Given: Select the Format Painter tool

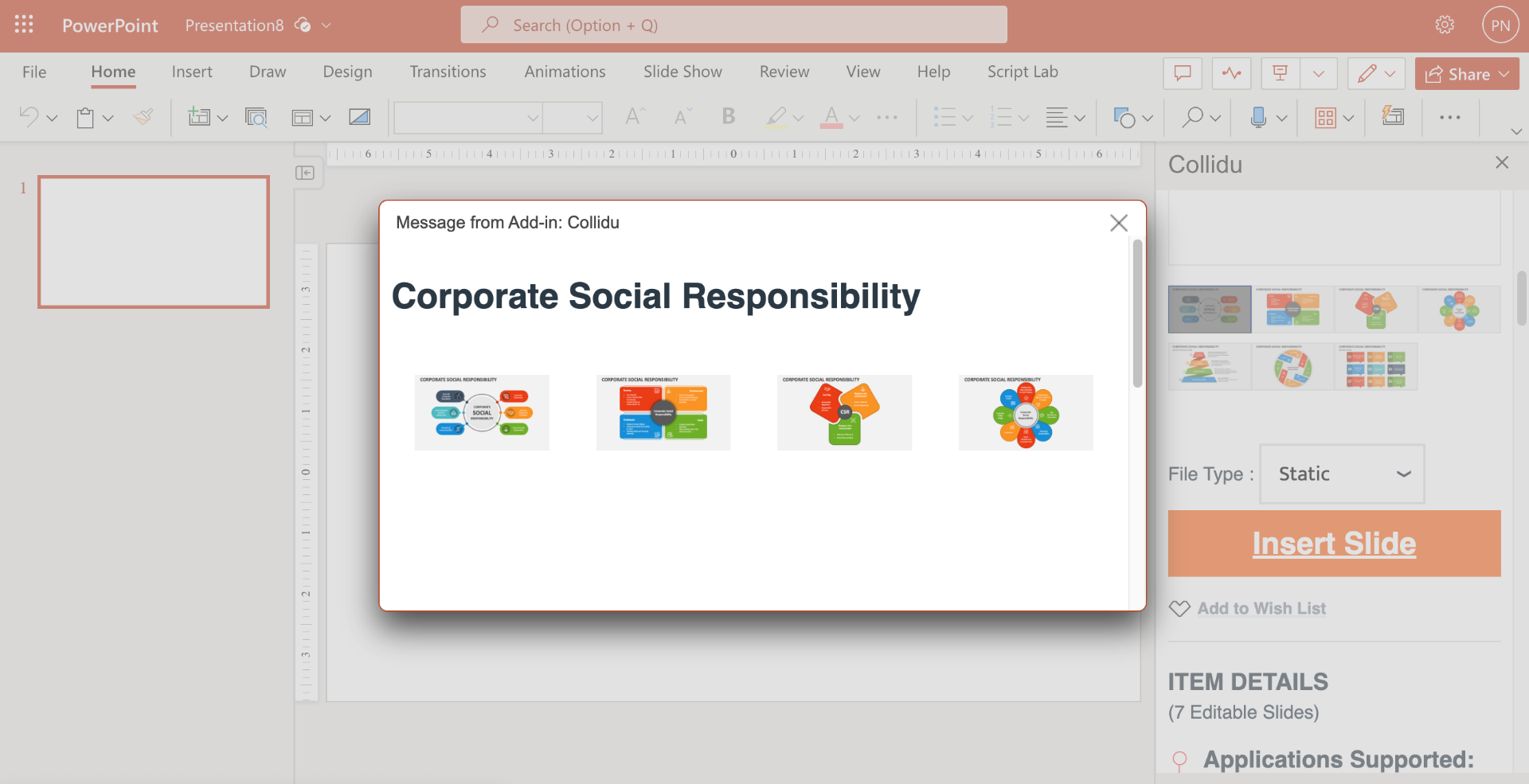Looking at the screenshot, I should click(143, 117).
